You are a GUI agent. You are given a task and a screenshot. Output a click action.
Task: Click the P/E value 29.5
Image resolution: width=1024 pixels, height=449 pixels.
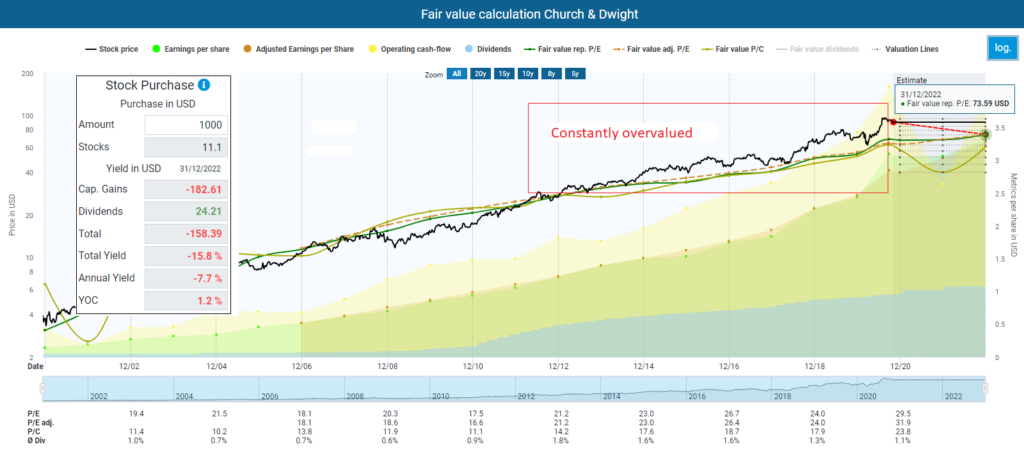[901, 414]
